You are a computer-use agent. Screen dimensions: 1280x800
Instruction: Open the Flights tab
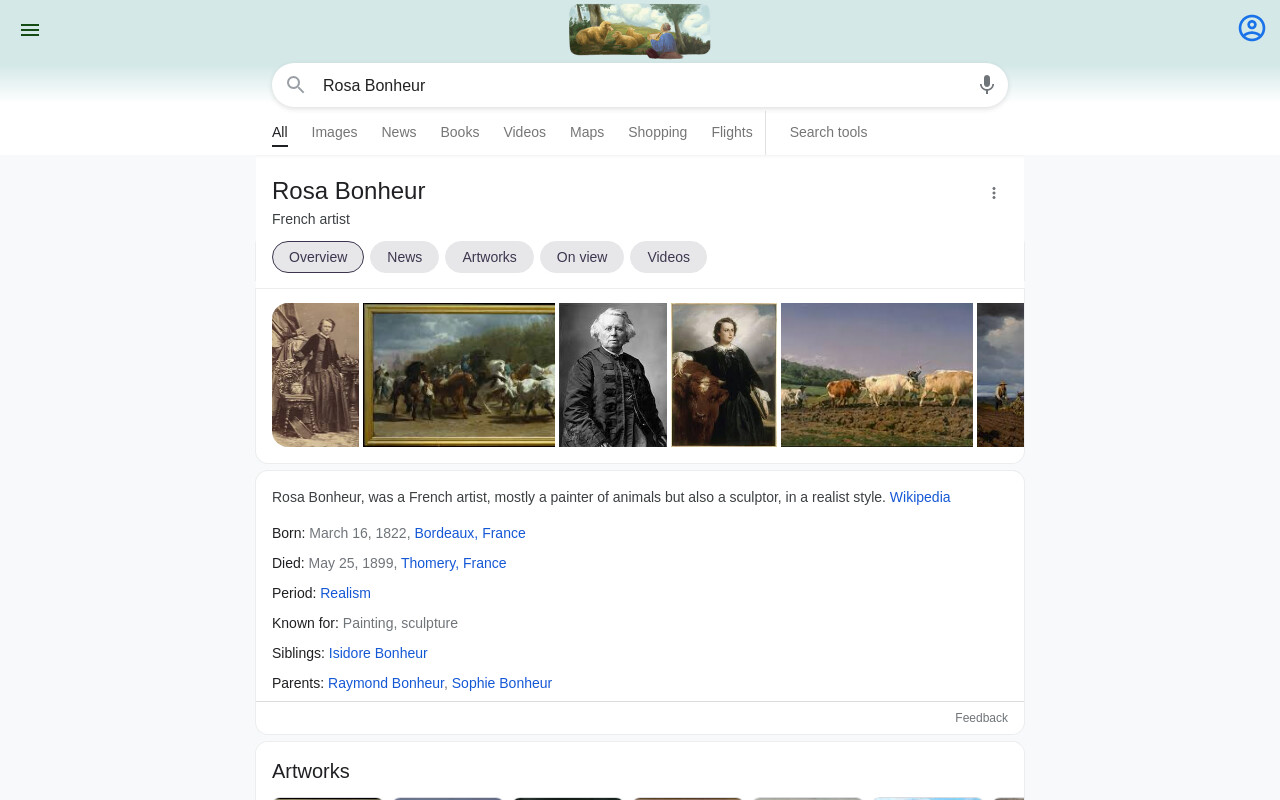click(x=732, y=132)
